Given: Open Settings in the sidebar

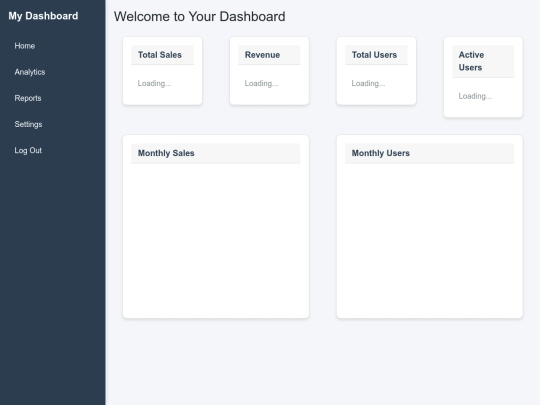Looking at the screenshot, I should (x=28, y=124).
